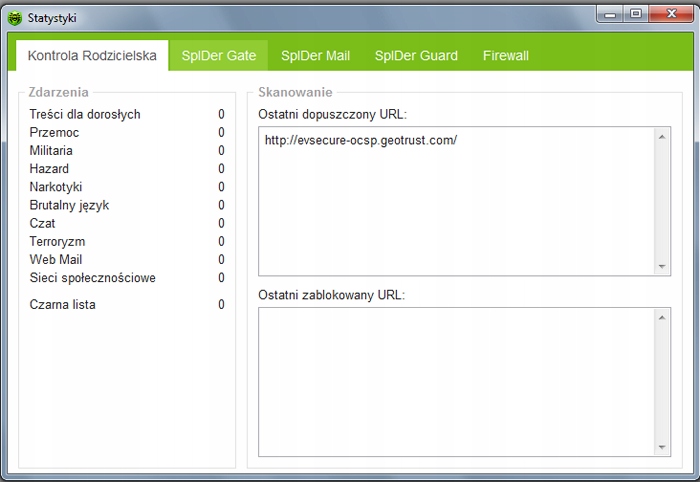The width and height of the screenshot is (700, 482).
Task: Click the Sieci społecznościowe entry
Action: [92, 278]
